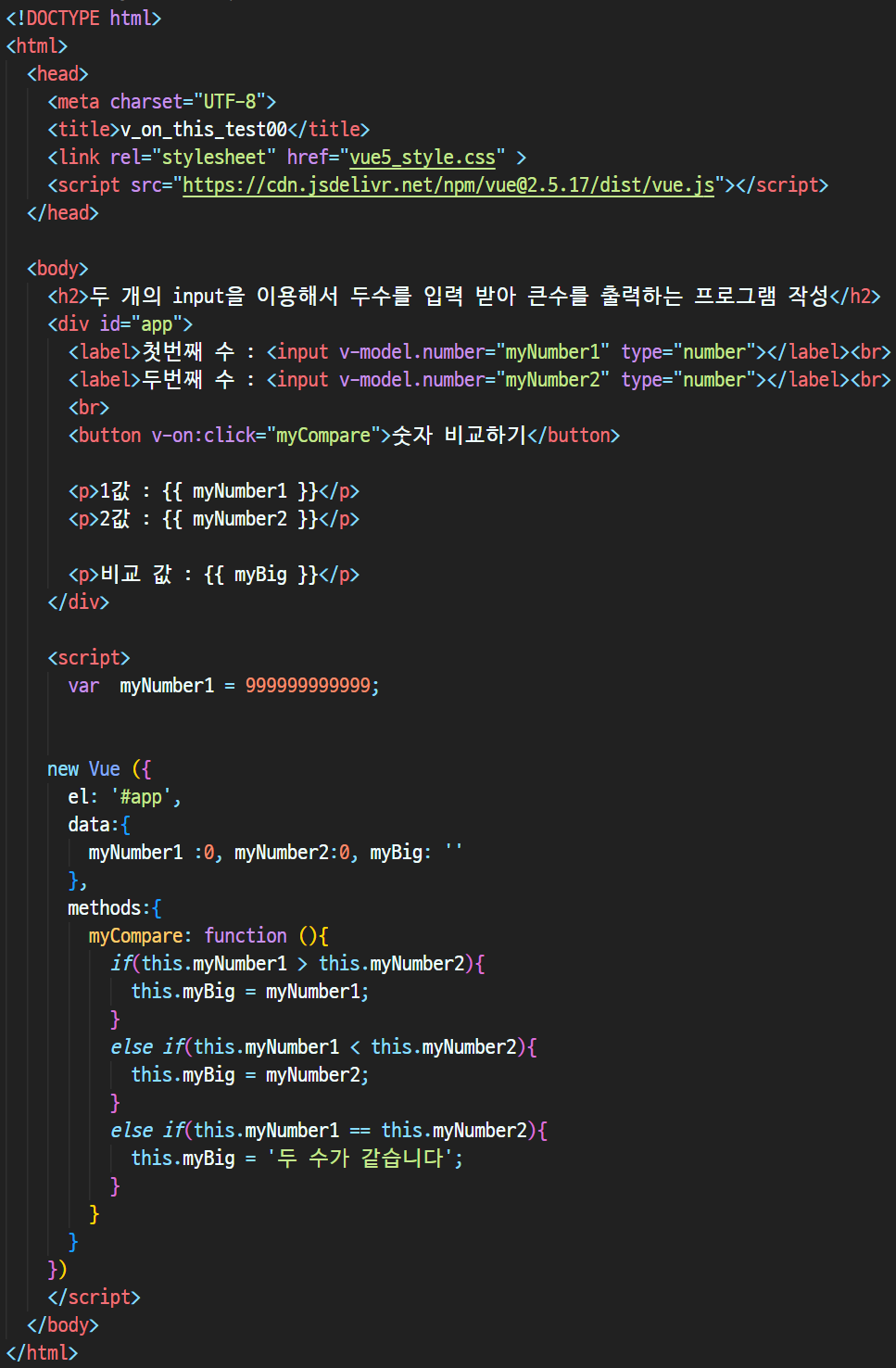
Task: Click the 'this.myBig = myNumber2;' statement
Action: (250, 1075)
